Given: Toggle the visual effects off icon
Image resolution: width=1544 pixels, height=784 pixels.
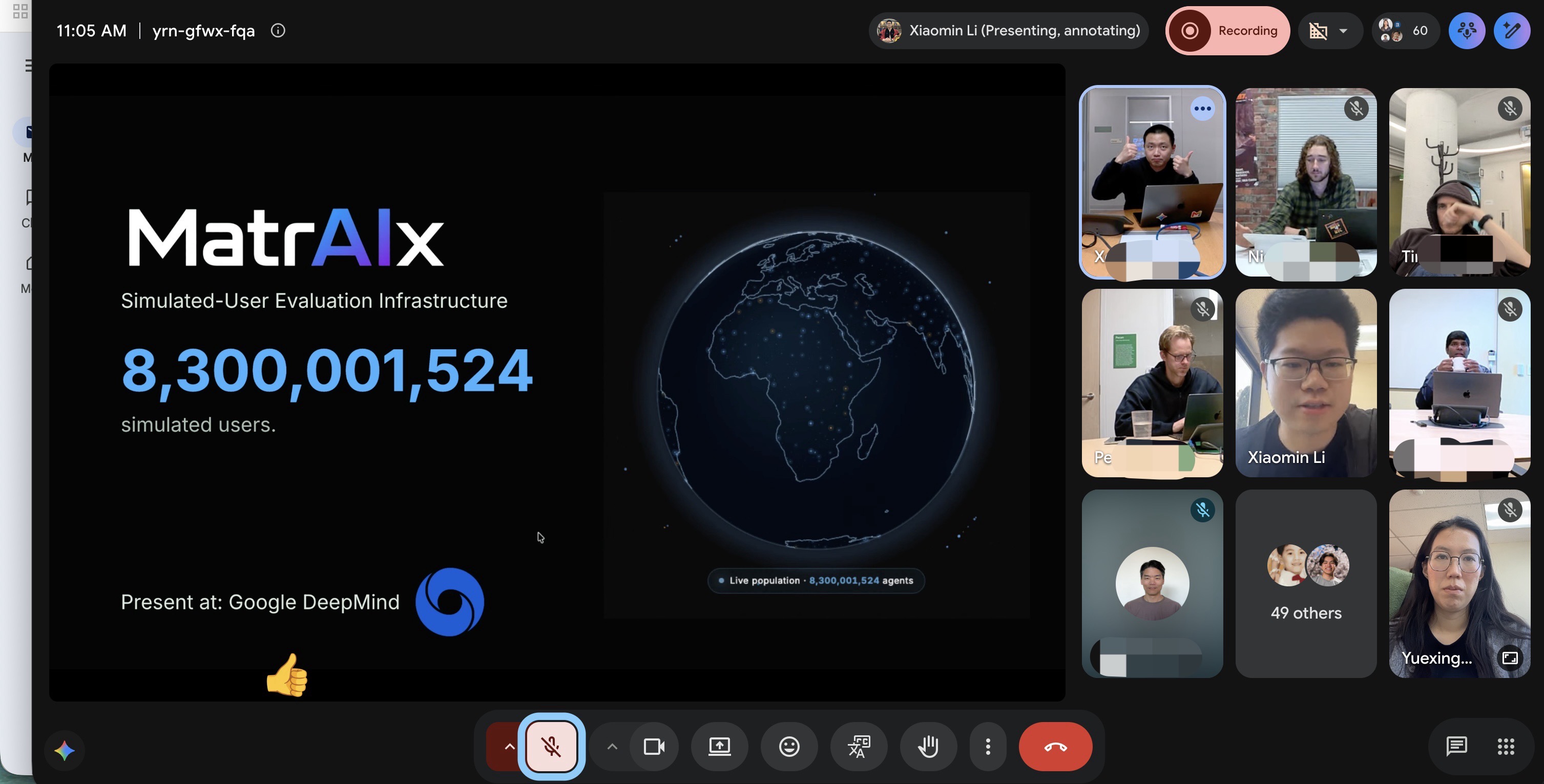Looking at the screenshot, I should coord(1318,31).
